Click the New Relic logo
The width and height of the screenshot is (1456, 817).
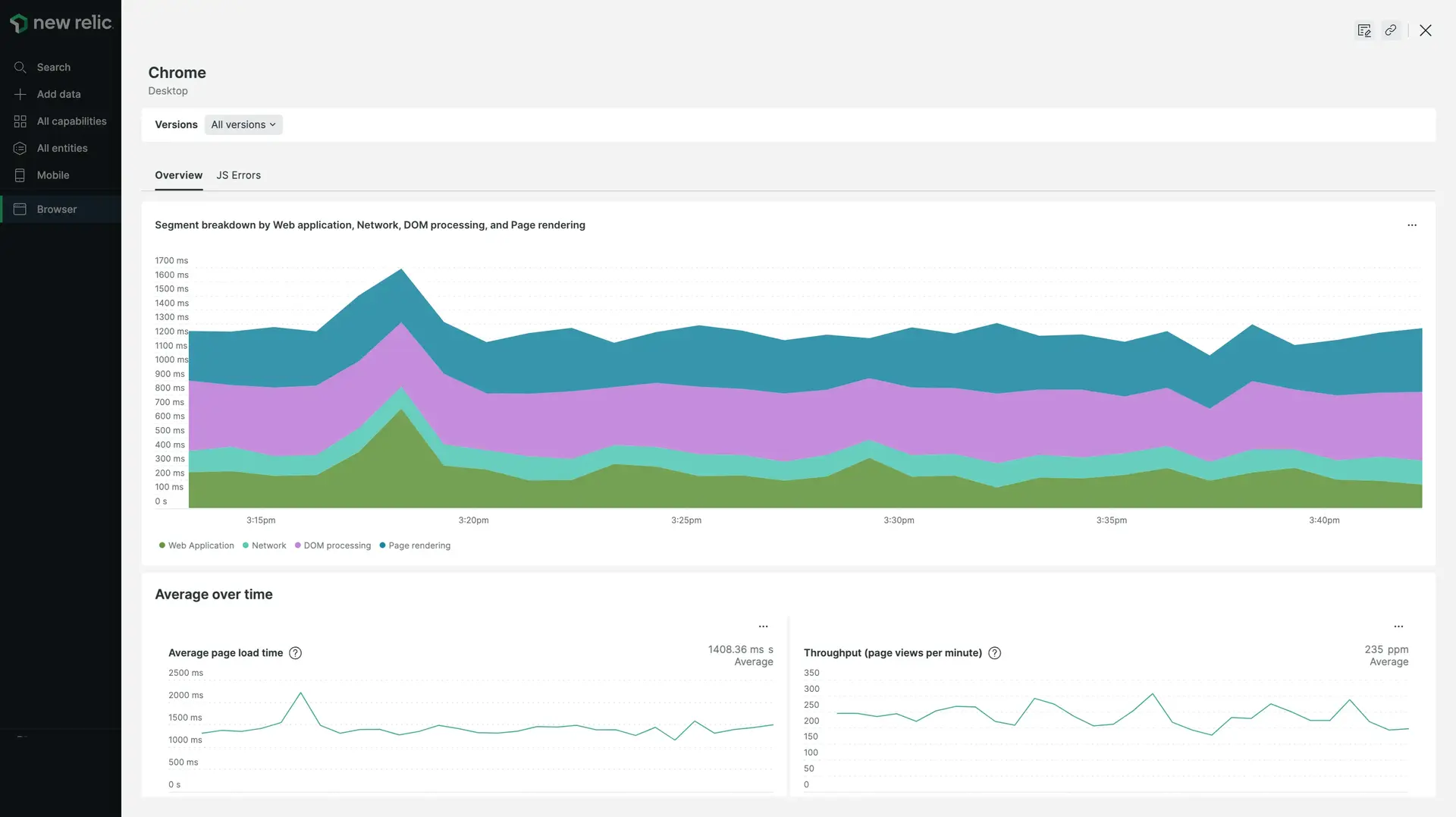(61, 23)
